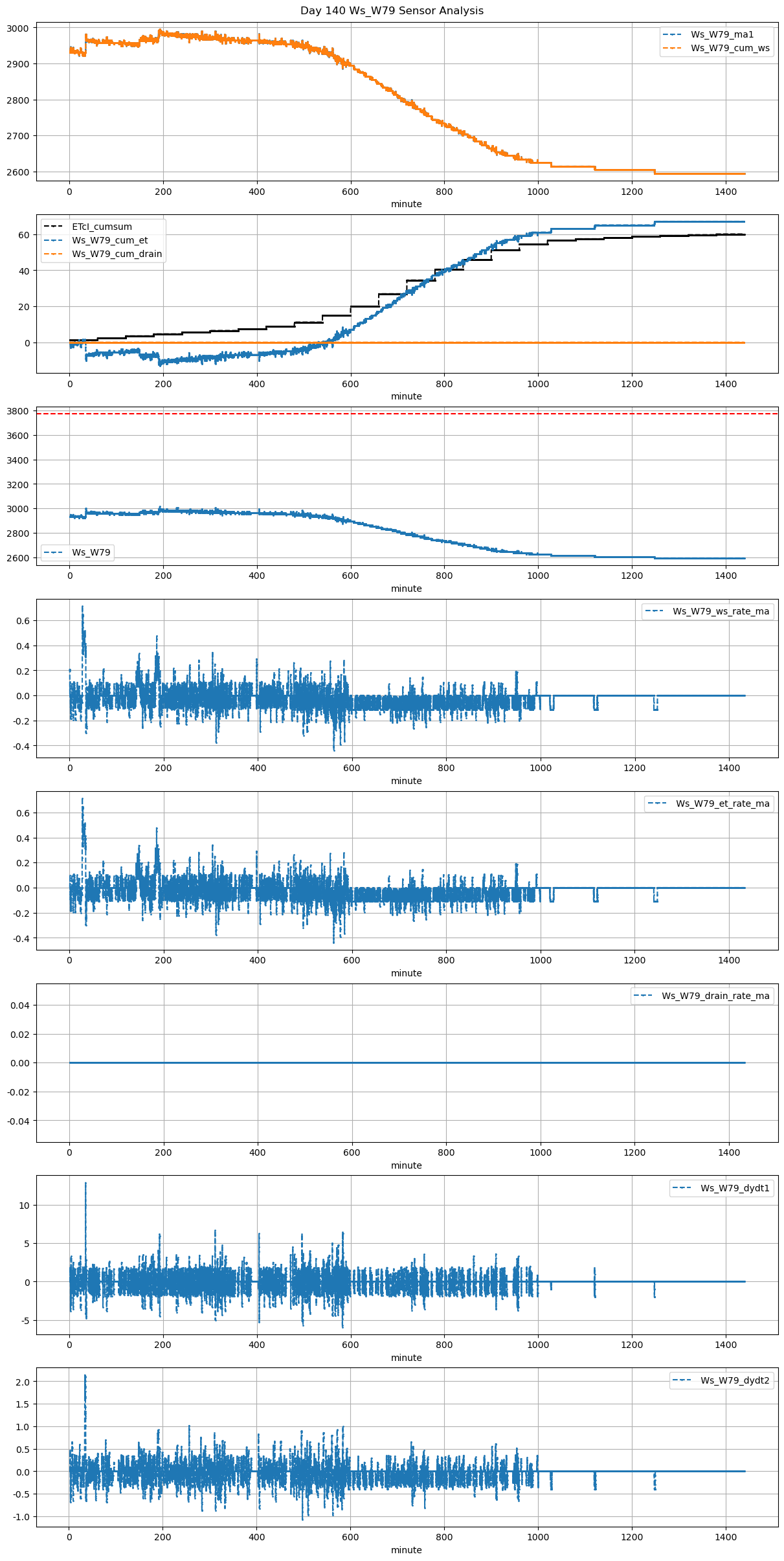Select the Ws_W79_cum_et legend entry
Screen dimensions: 784x1561
109,240
